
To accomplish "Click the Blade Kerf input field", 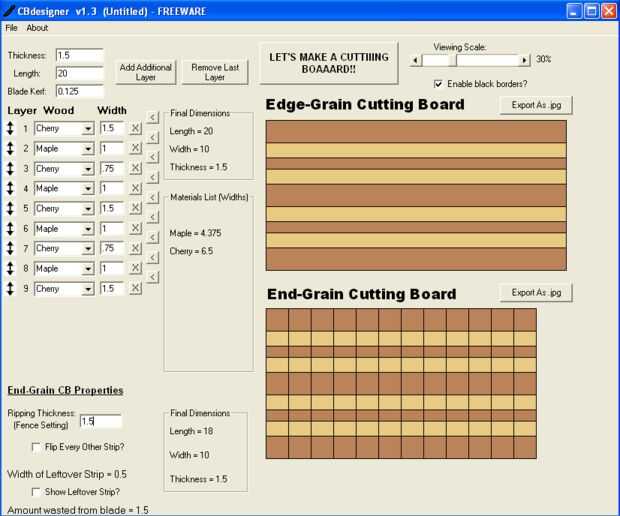I will click(x=79, y=91).
